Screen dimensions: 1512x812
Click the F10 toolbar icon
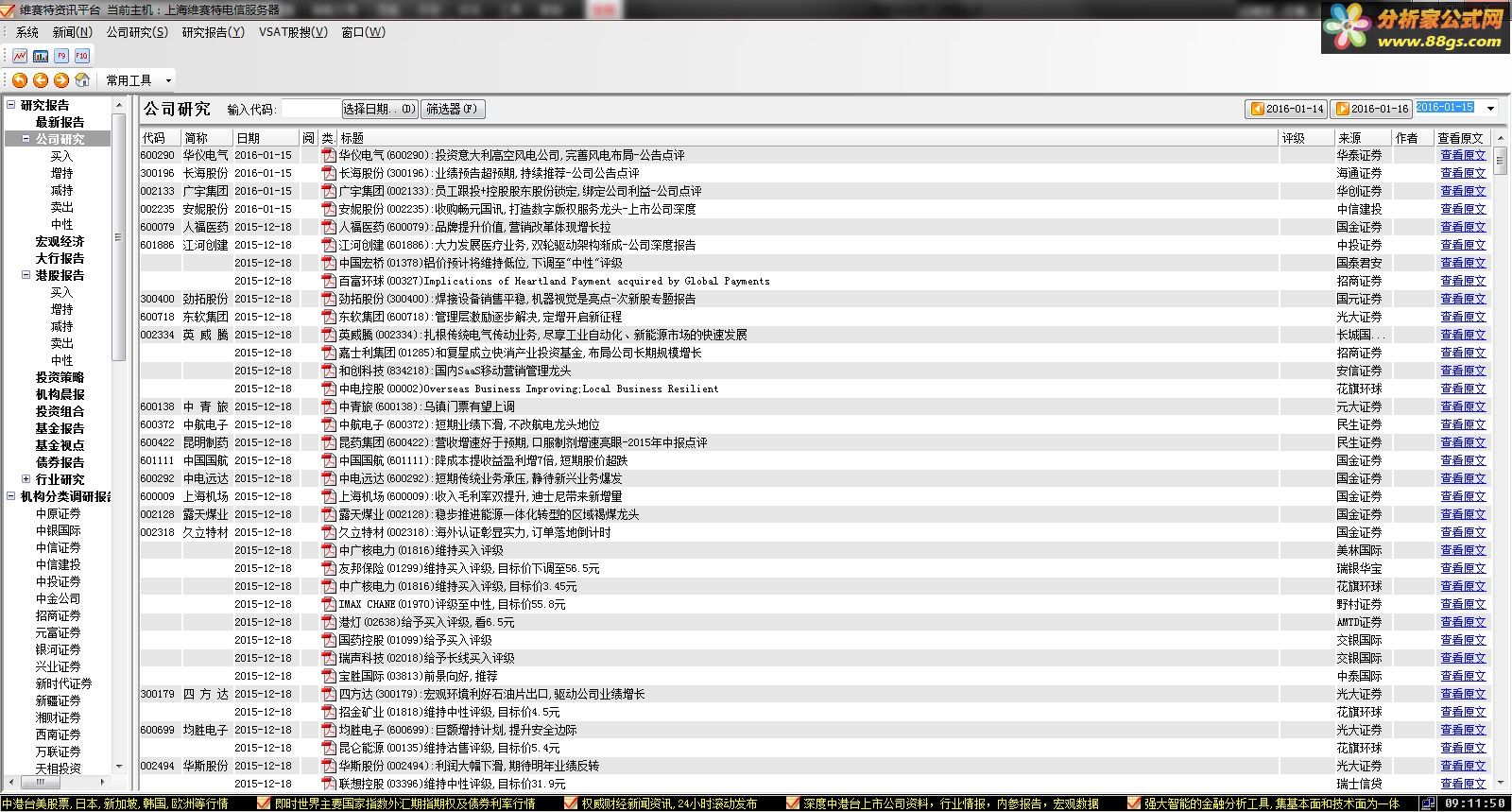pyautogui.click(x=82, y=56)
